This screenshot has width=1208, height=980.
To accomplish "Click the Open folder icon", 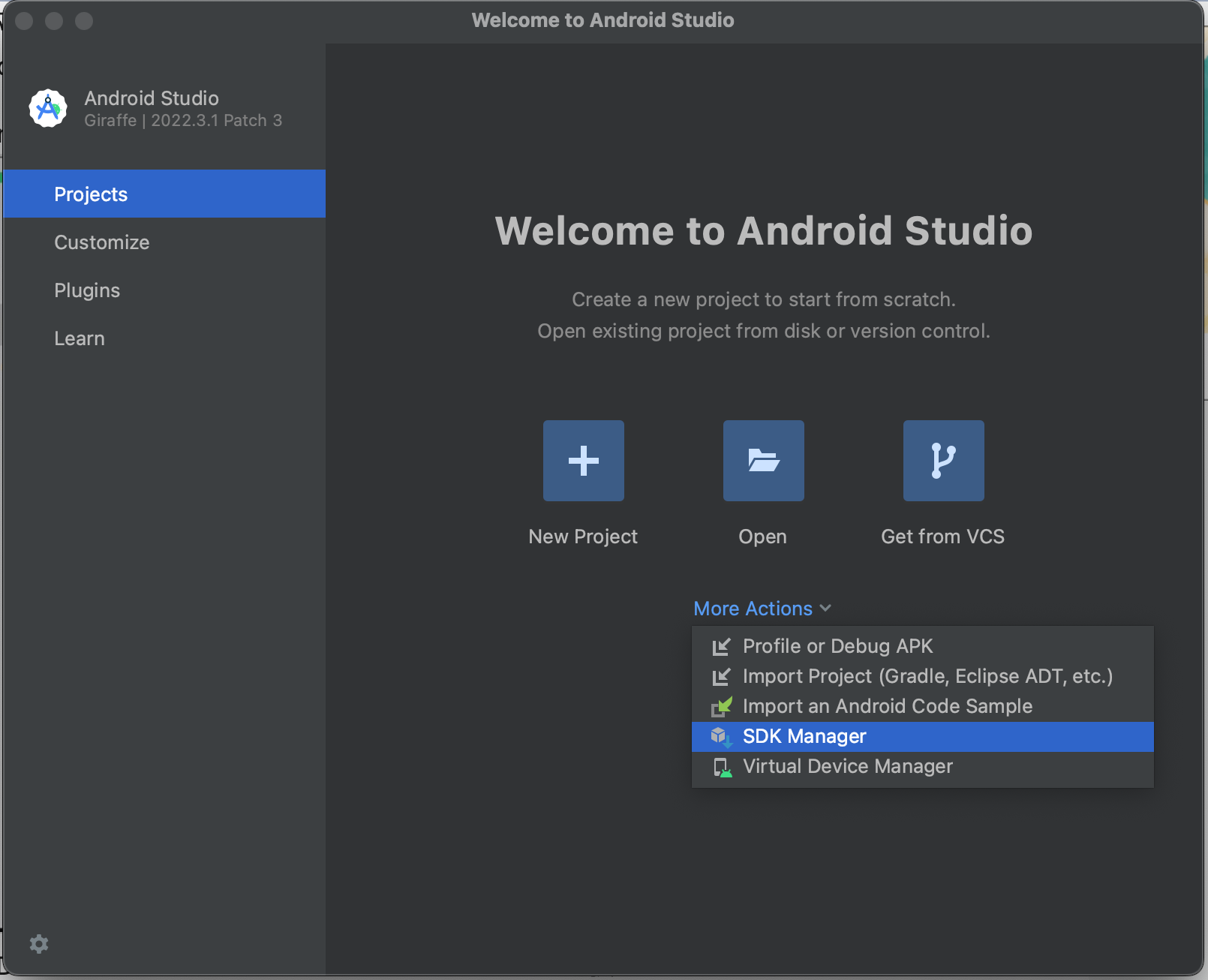I will pyautogui.click(x=764, y=461).
